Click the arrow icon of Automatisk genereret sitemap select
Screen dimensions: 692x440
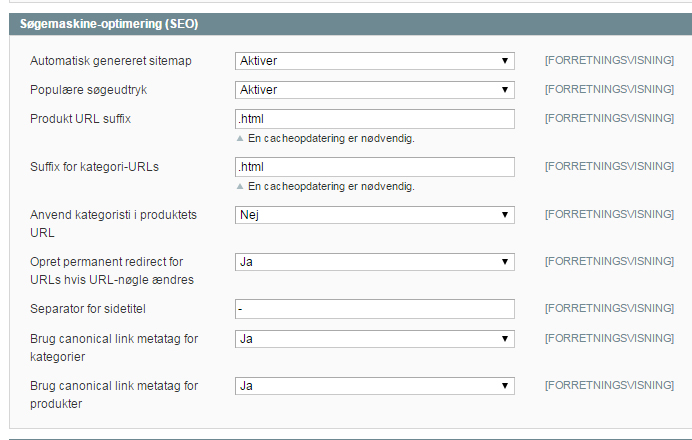click(x=505, y=61)
